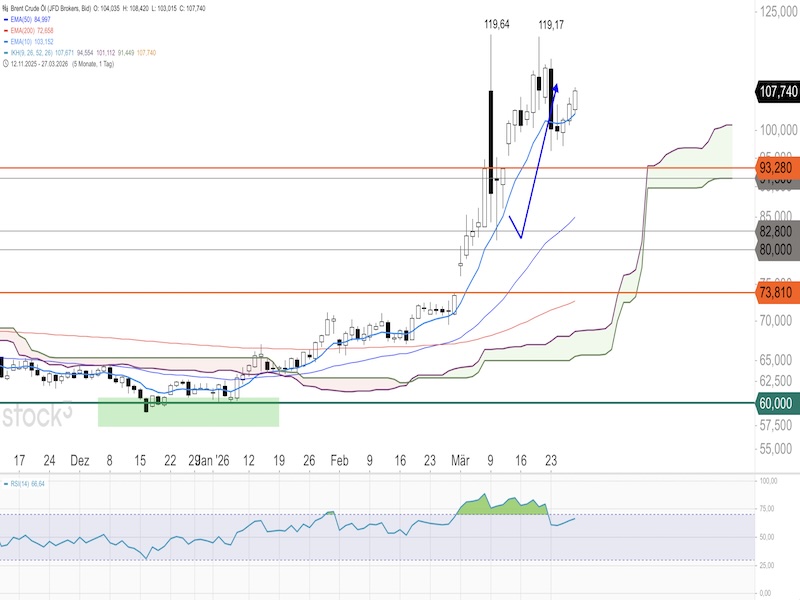Screen dimensions: 800x600
Task: Select the 73,810 price level label
Action: 777,292
